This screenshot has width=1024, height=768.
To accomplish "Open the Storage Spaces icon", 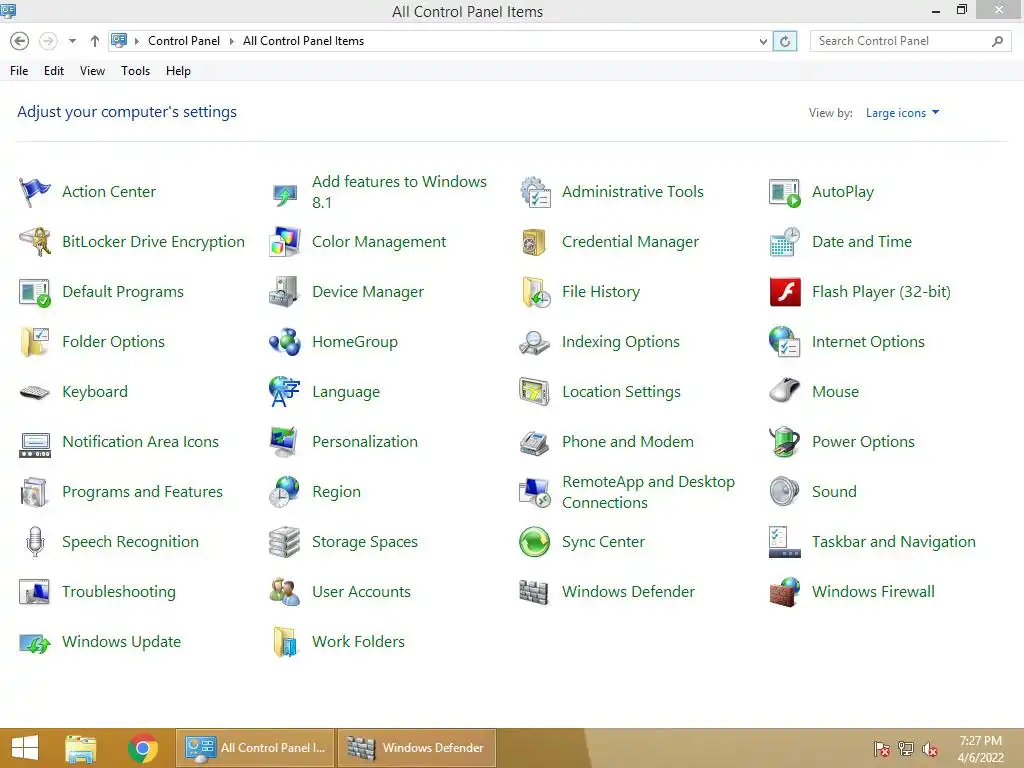I will tap(285, 542).
